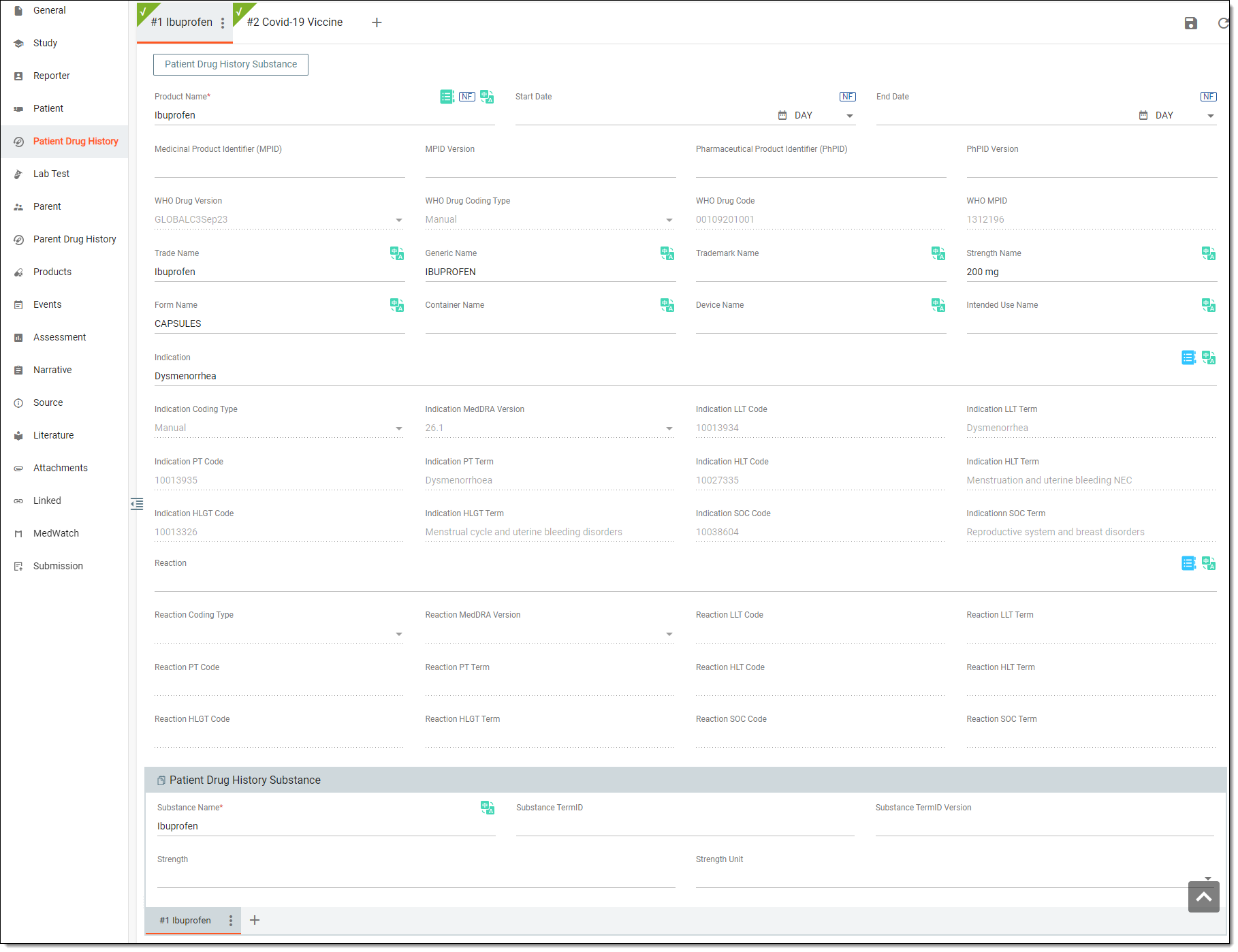Open Reaction Coding Type dropdown
1238x952 pixels.
[279, 634]
